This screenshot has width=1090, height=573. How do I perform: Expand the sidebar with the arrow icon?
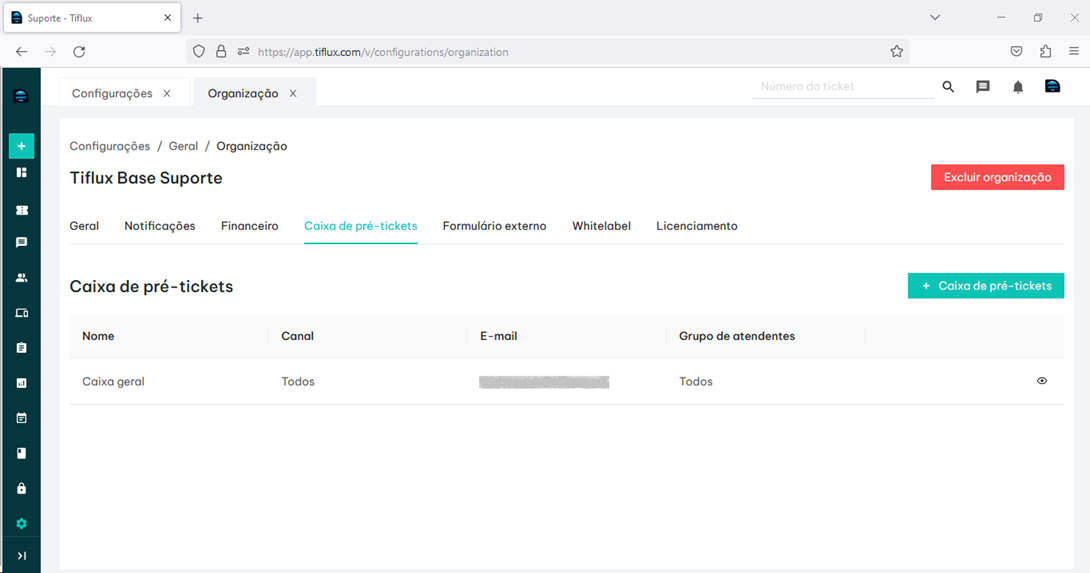21,556
